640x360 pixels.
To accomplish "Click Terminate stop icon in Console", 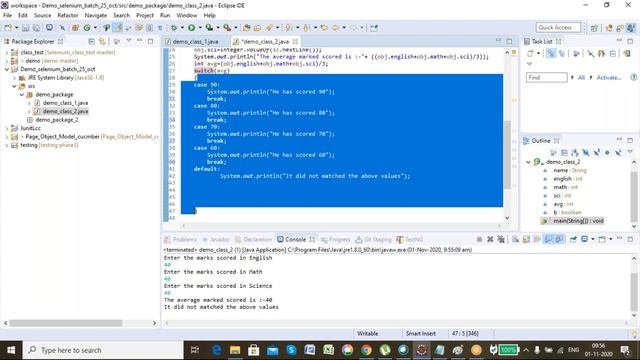I will pos(479,239).
